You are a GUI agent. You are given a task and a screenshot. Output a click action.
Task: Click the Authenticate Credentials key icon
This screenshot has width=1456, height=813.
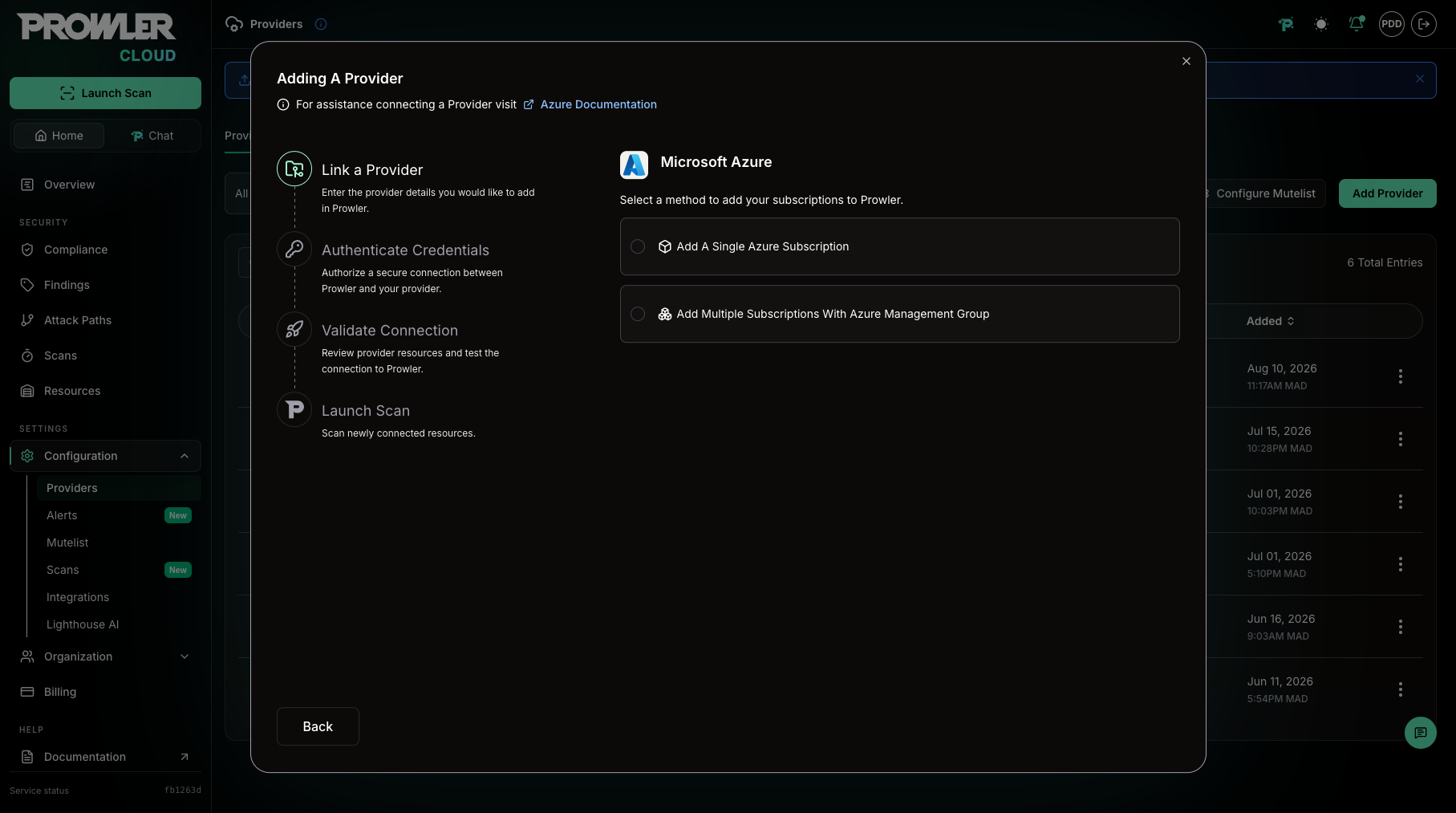click(x=294, y=249)
